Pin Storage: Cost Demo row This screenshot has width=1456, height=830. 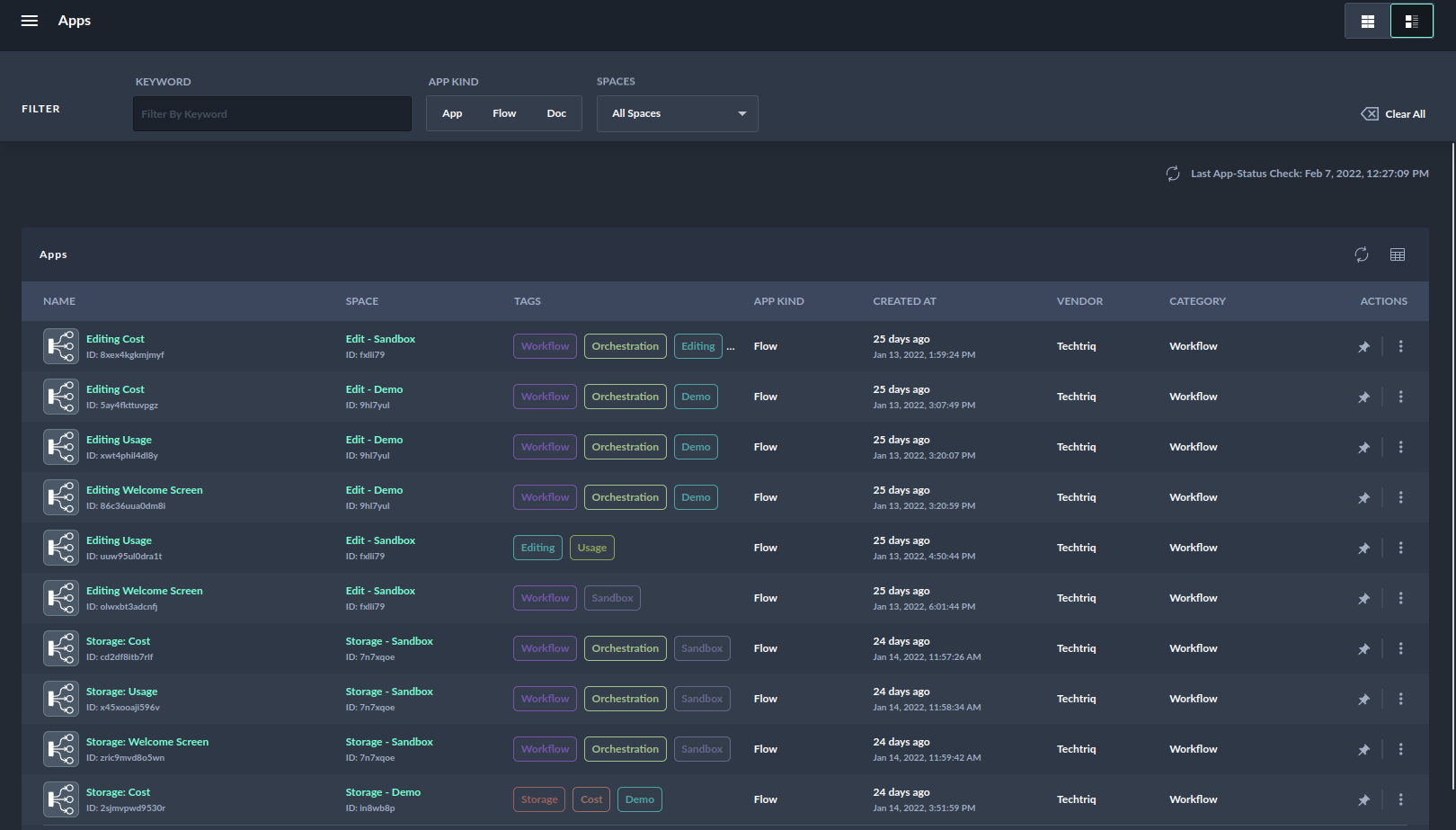coord(1363,799)
